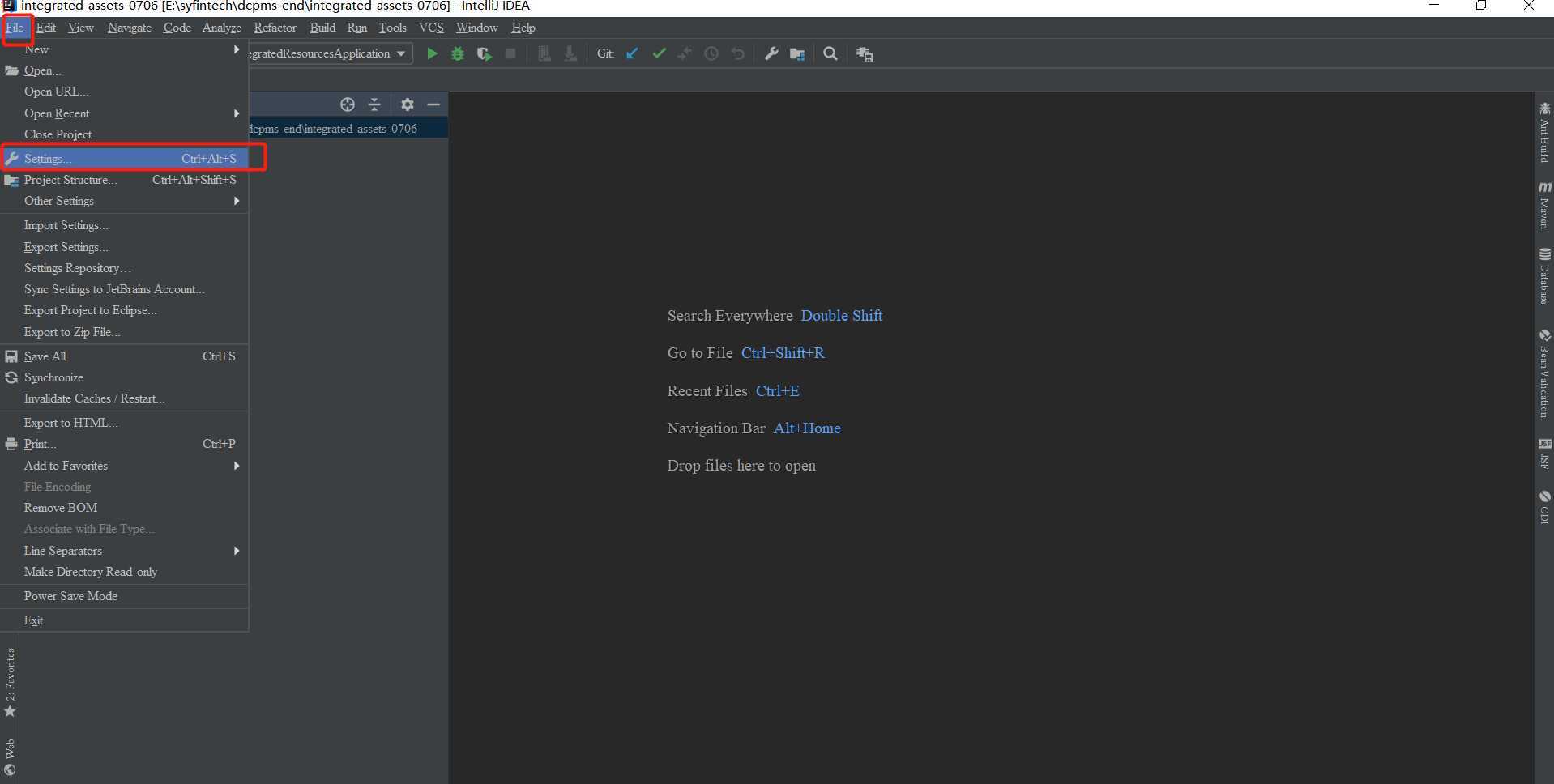Select Export Settings...
The width and height of the screenshot is (1554, 784).
124,247
